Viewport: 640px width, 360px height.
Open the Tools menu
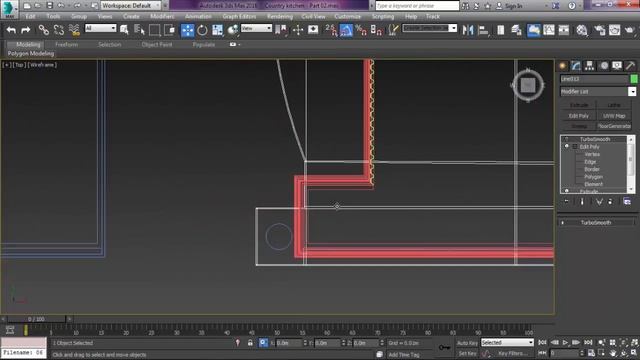tap(53, 16)
